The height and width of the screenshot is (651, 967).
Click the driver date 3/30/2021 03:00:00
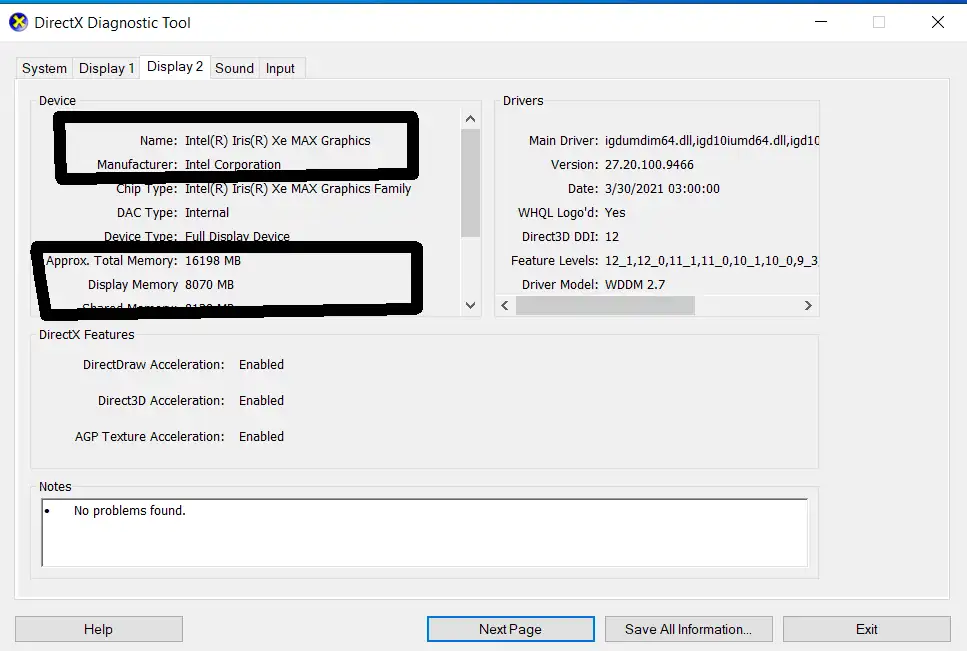(662, 189)
